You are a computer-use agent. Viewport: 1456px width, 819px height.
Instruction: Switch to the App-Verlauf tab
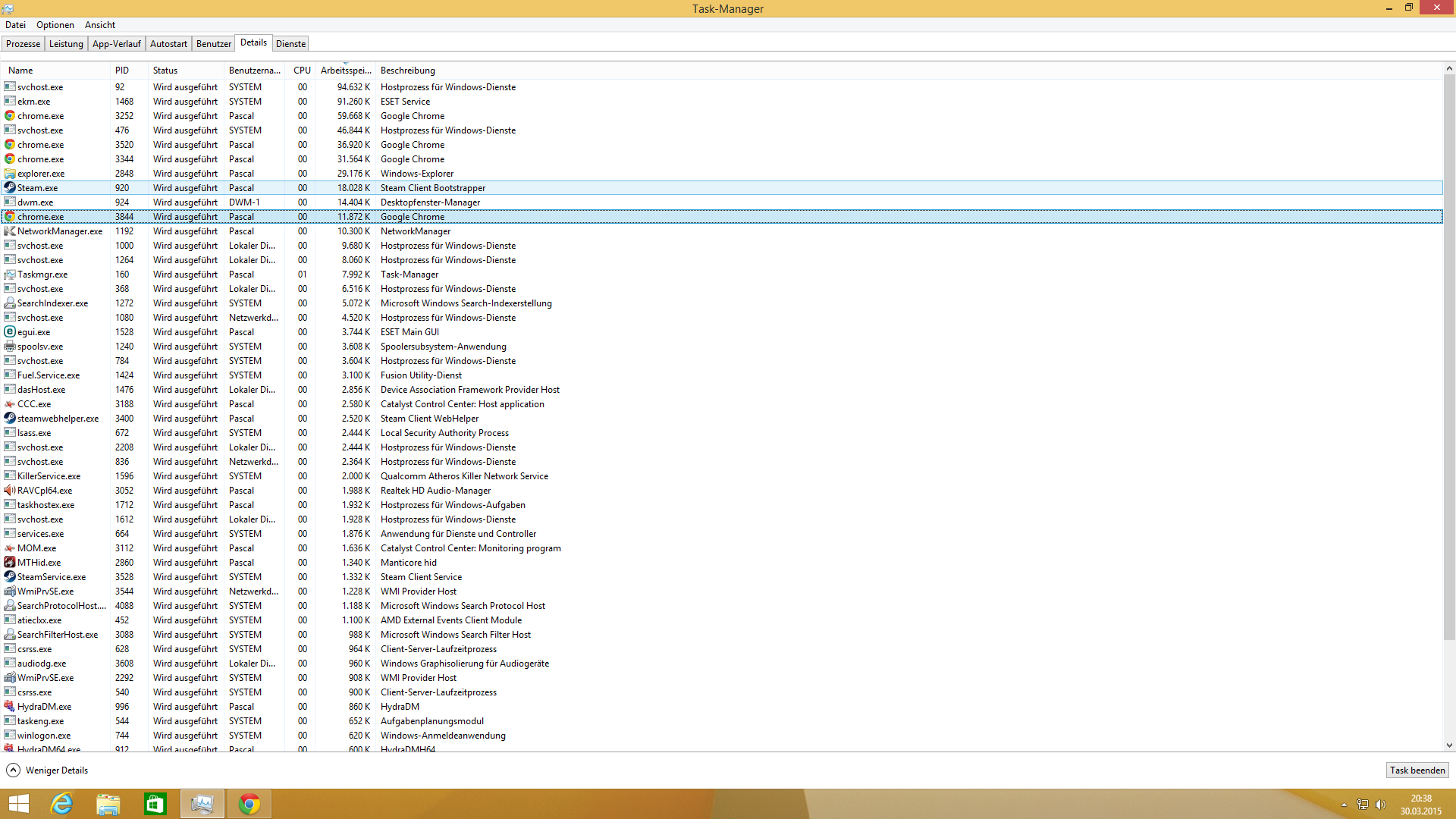[x=117, y=43]
